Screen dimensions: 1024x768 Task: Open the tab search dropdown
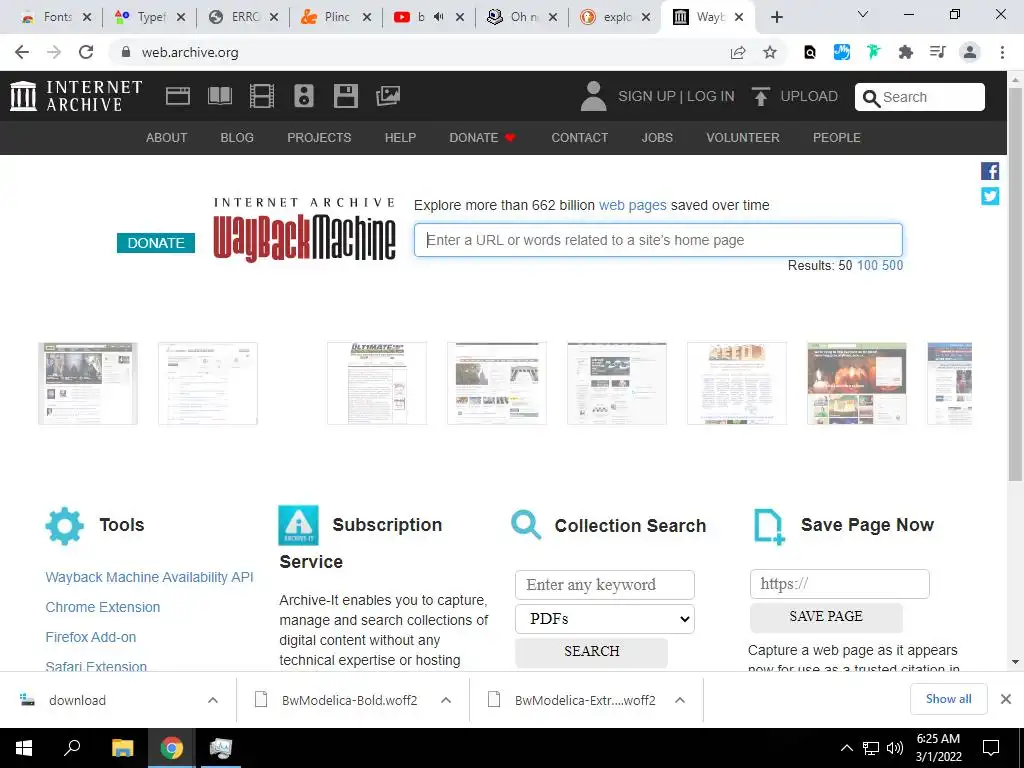click(863, 14)
